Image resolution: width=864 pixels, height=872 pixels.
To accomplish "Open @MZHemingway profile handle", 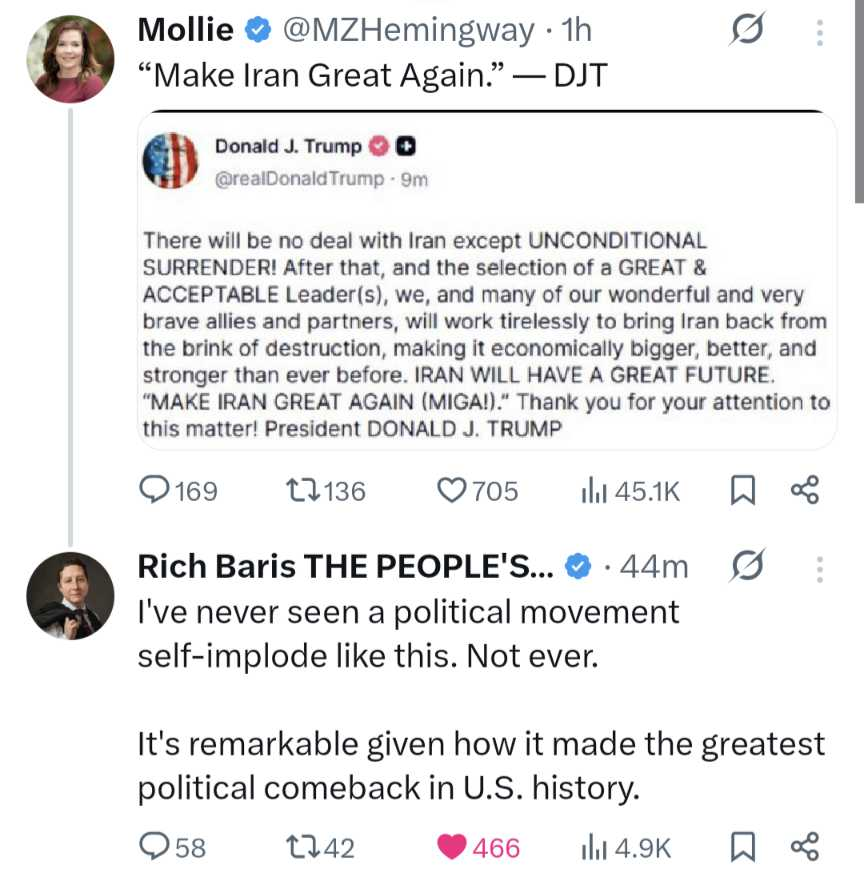I will point(408,30).
